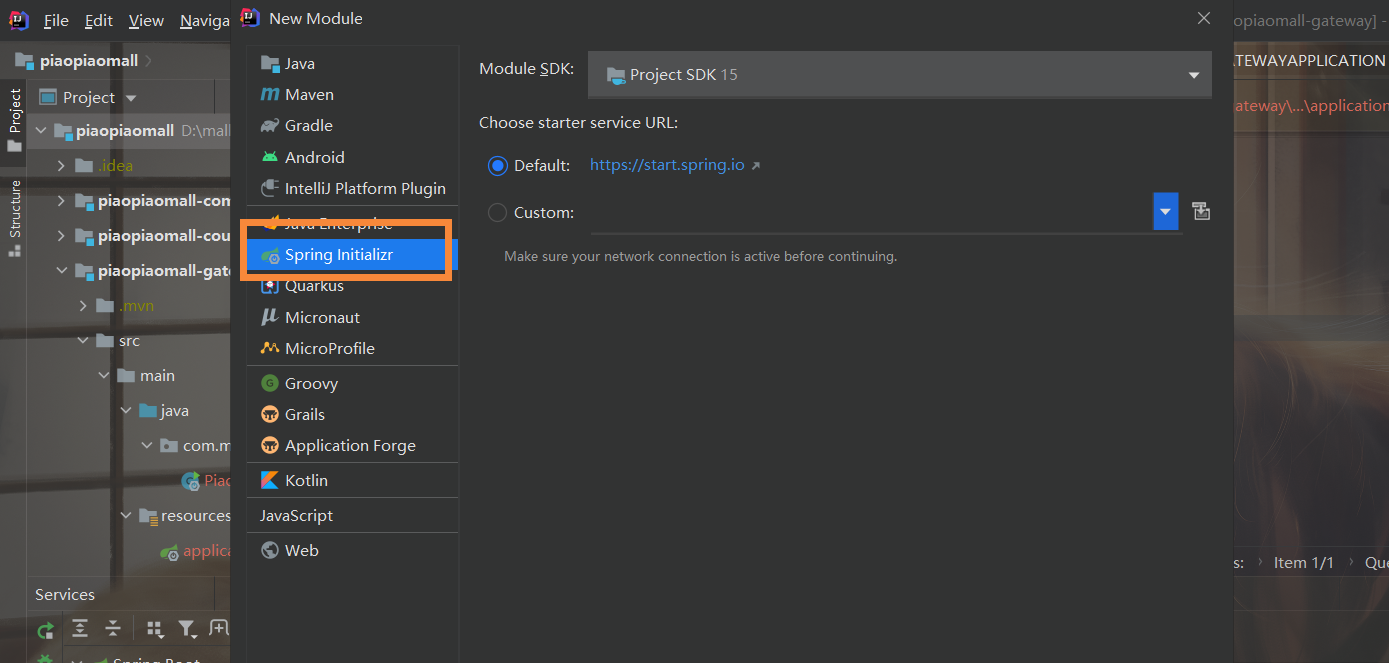The height and width of the screenshot is (663, 1389).
Task: Collapse the src folder in the project tree
Action: point(84,341)
